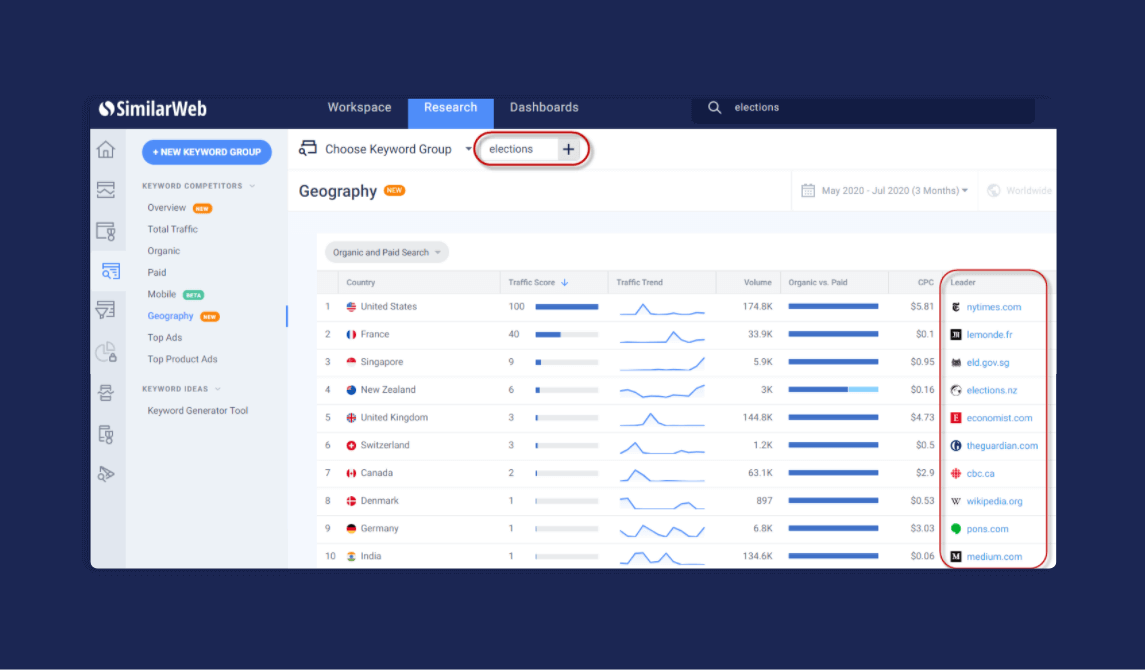
Task: Open the nytimes.com leader link
Action: pyautogui.click(x=993, y=307)
